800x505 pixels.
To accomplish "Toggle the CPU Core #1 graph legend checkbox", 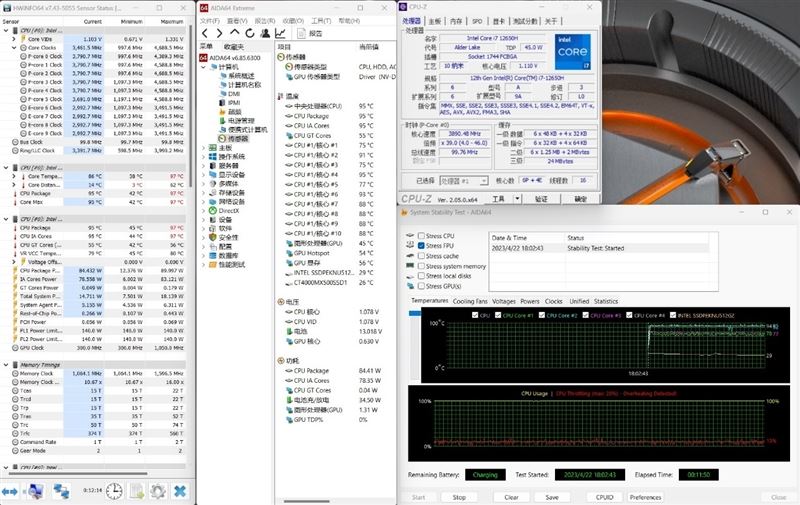I will 498,315.
